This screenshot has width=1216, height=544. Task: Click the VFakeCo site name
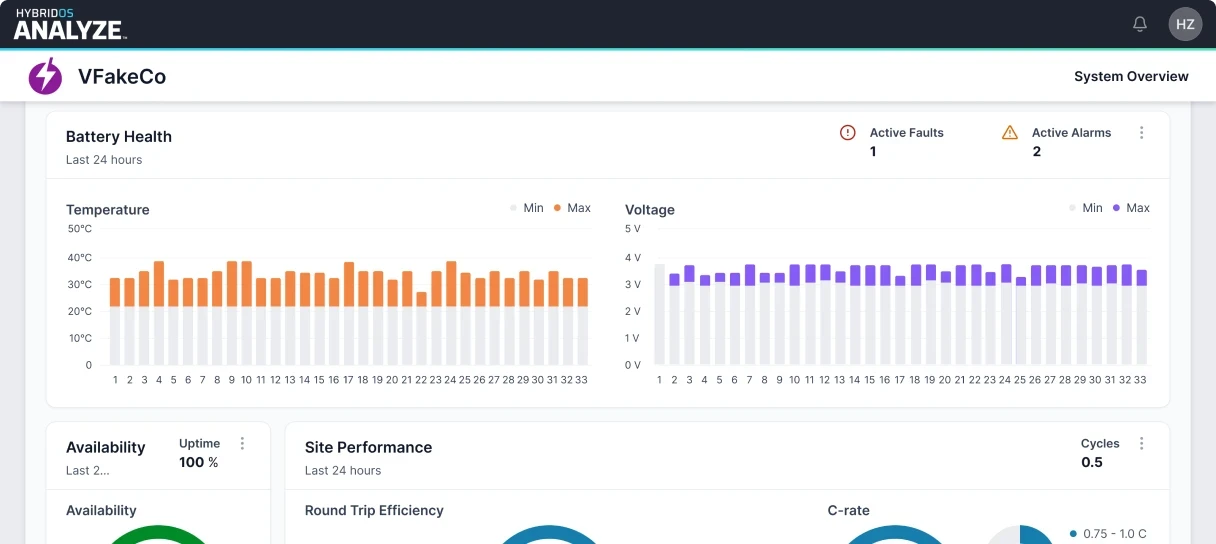pyautogui.click(x=122, y=76)
